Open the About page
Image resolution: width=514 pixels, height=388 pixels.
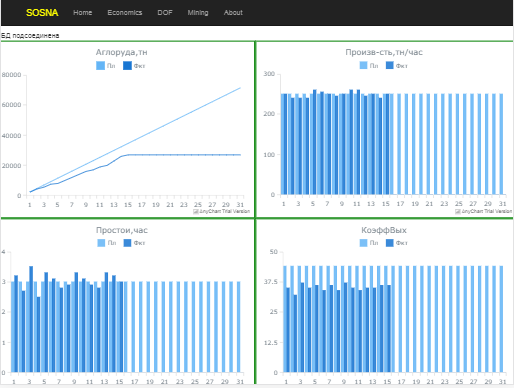[233, 13]
